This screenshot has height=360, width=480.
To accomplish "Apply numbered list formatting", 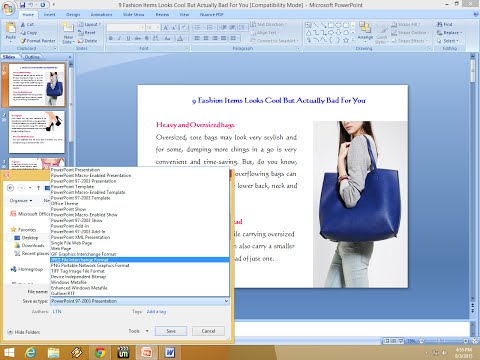I will (210, 28).
